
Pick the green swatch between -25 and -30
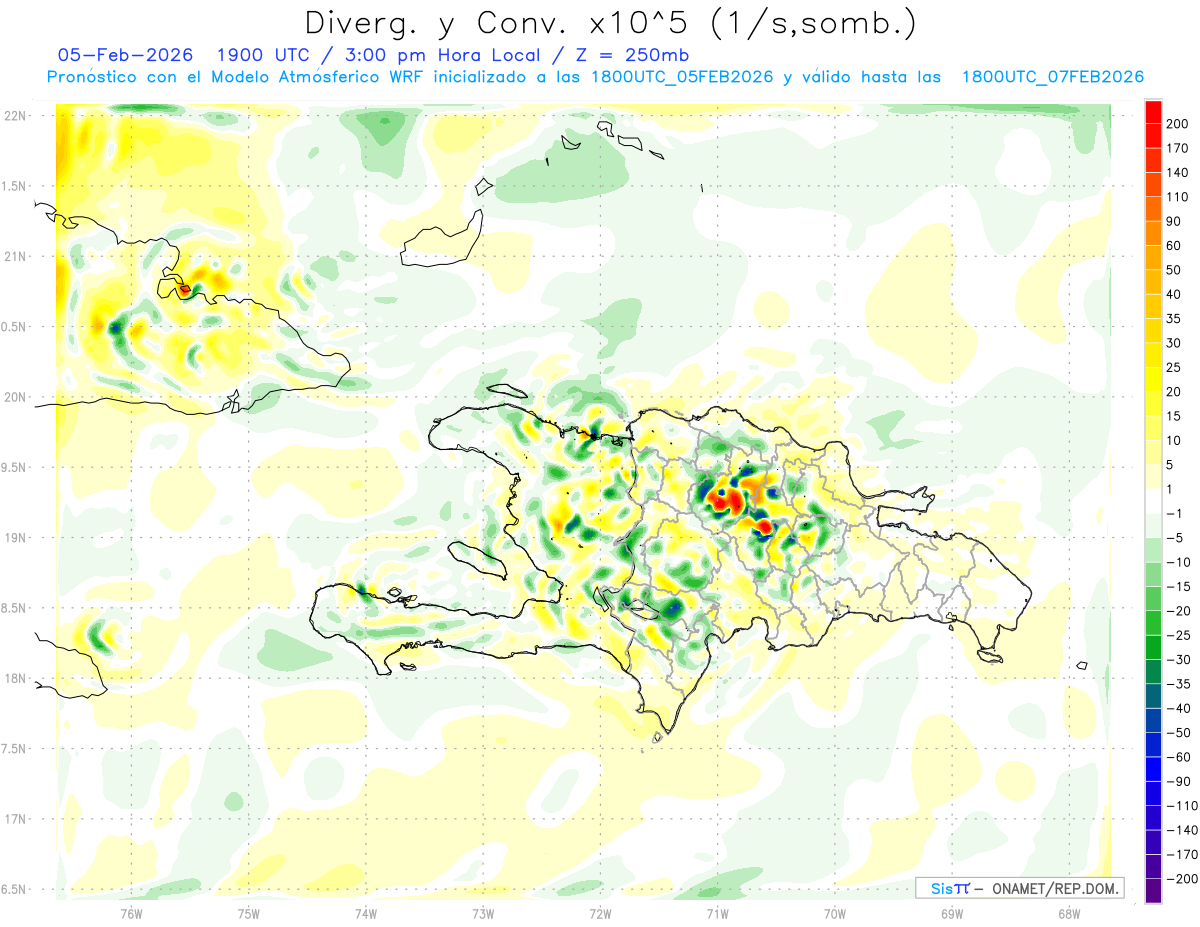tap(1153, 648)
